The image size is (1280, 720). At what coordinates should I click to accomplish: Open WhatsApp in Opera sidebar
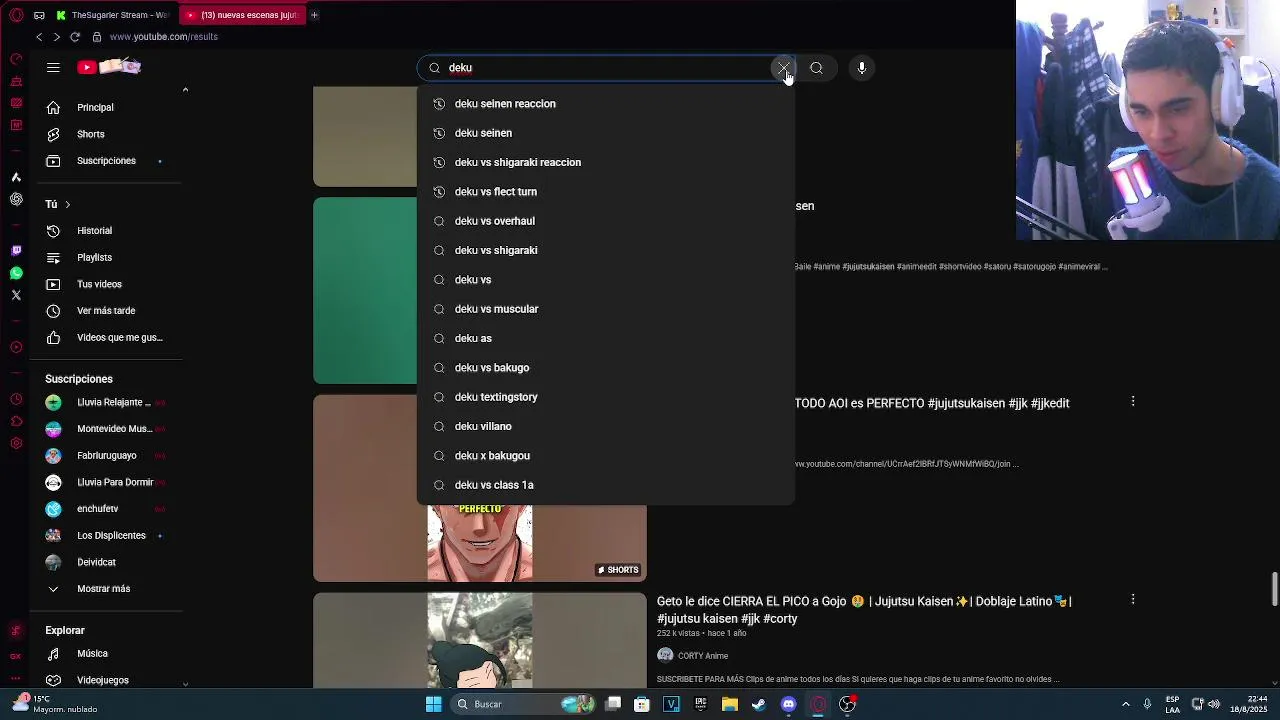click(16, 273)
